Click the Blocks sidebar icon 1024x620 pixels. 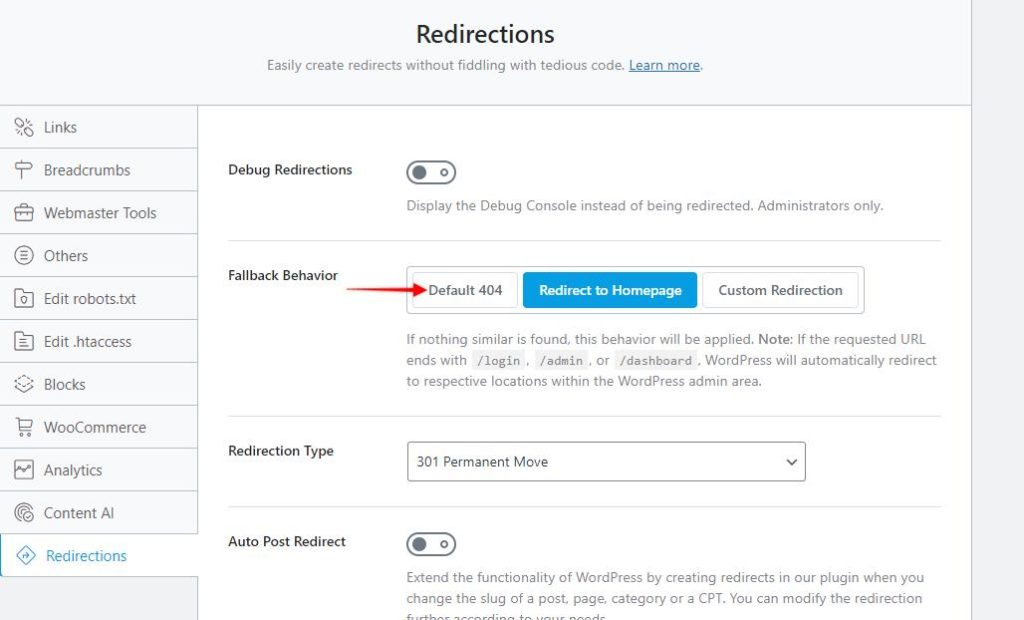pos(24,385)
